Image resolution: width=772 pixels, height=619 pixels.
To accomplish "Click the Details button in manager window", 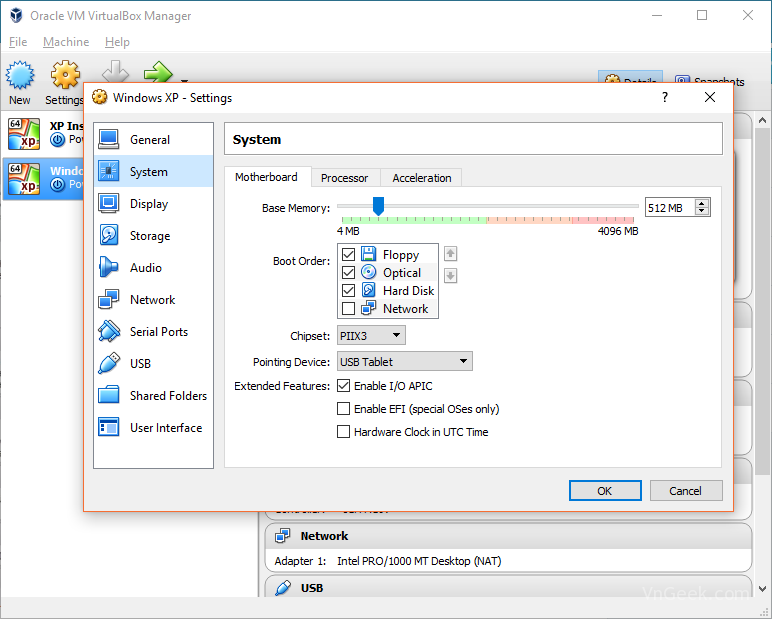I will coord(630,77).
